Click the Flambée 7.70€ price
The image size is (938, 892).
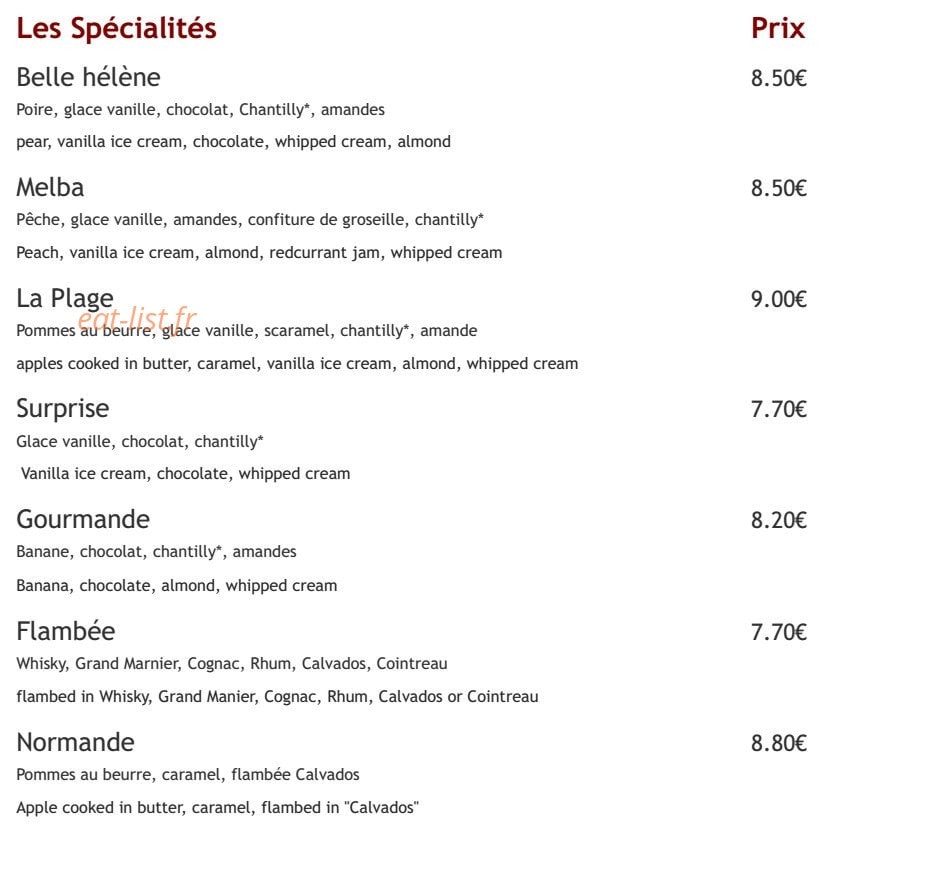(779, 632)
